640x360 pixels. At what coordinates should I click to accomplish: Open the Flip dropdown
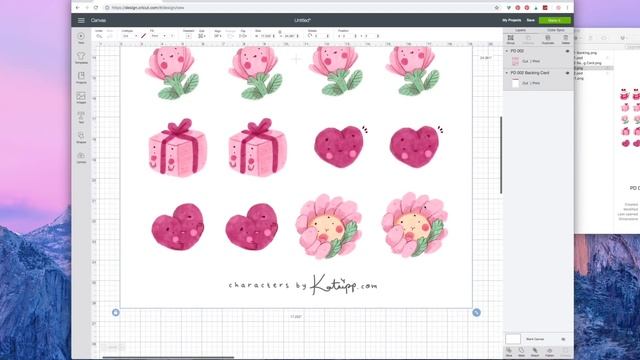coord(243,36)
